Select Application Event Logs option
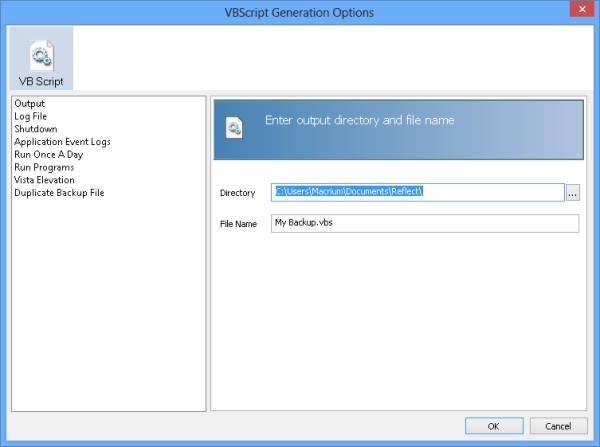Viewport: 600px width, 447px height. point(62,142)
